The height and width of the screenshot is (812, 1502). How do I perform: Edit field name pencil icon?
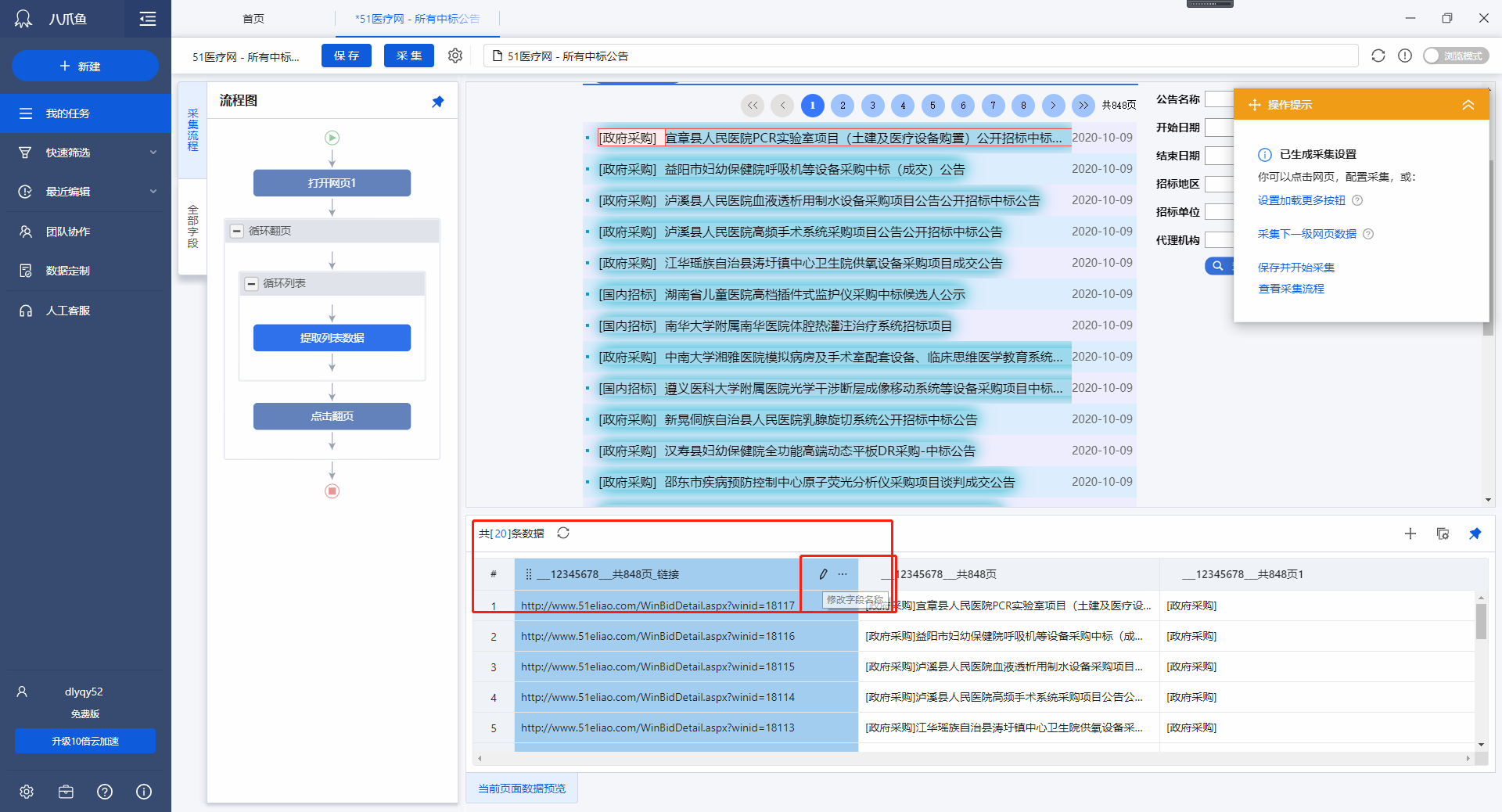click(823, 574)
